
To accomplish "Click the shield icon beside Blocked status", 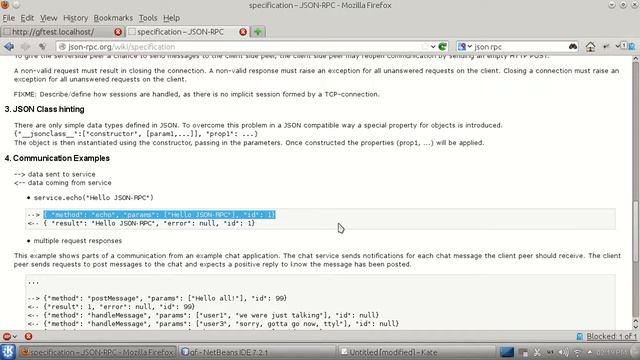I will pos(579,336).
